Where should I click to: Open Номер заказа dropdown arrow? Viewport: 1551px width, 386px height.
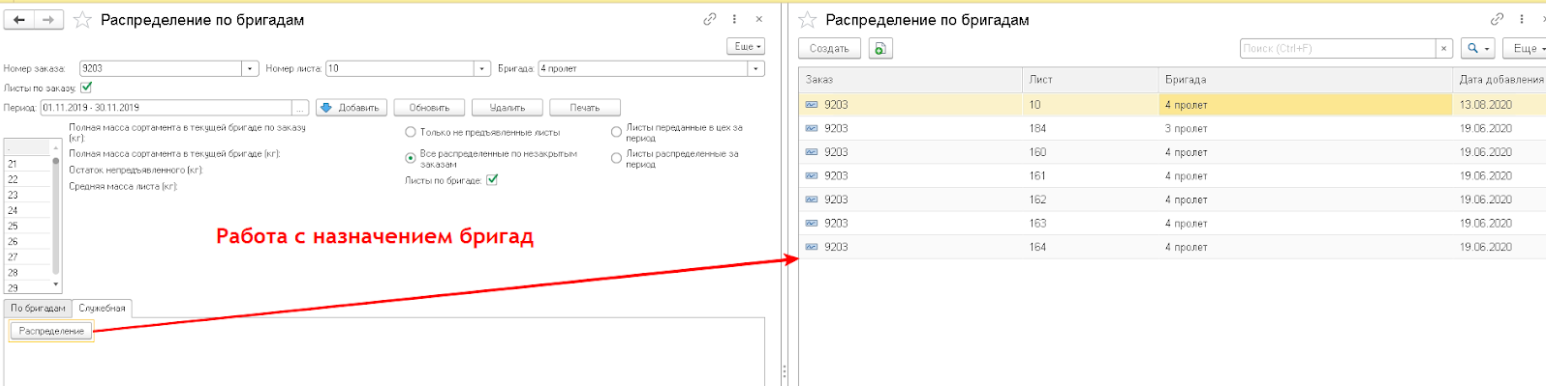pyautogui.click(x=249, y=69)
